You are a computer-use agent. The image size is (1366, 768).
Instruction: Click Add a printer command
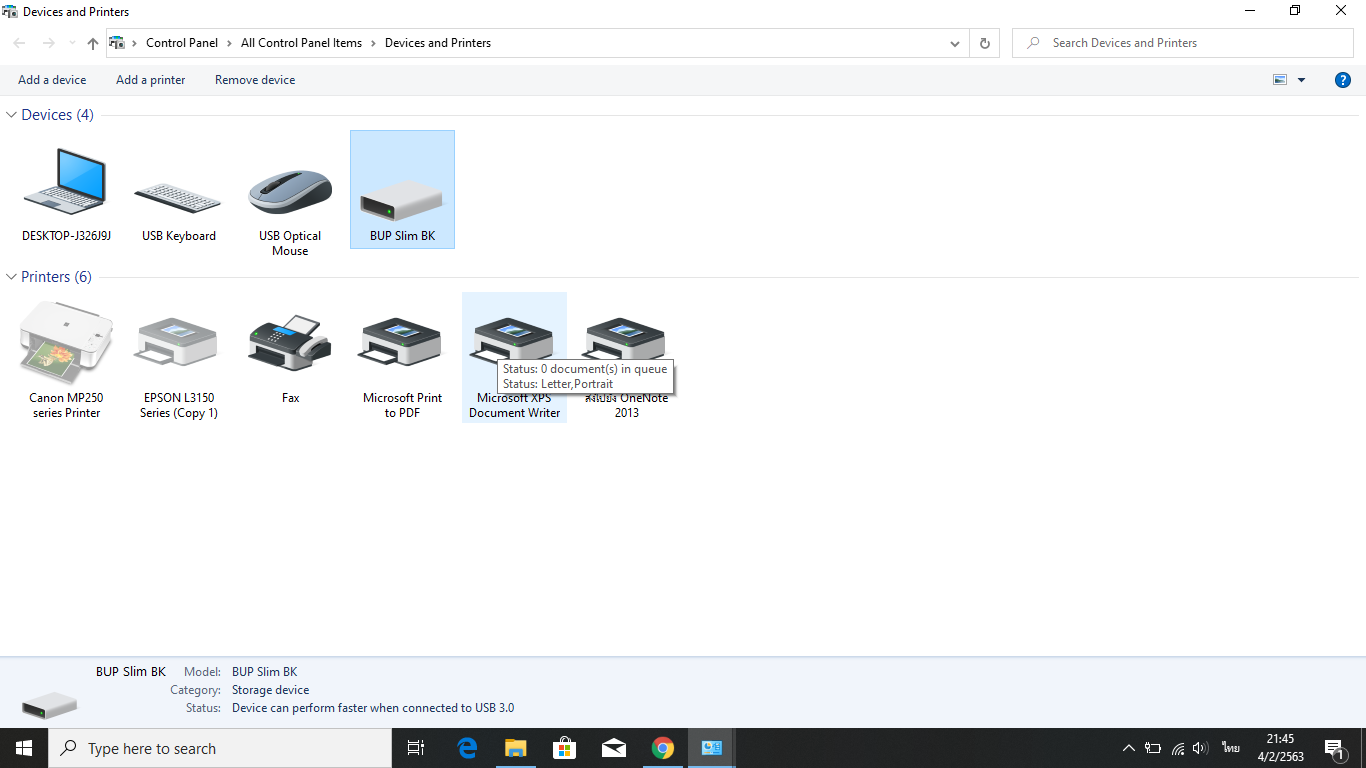coord(151,80)
